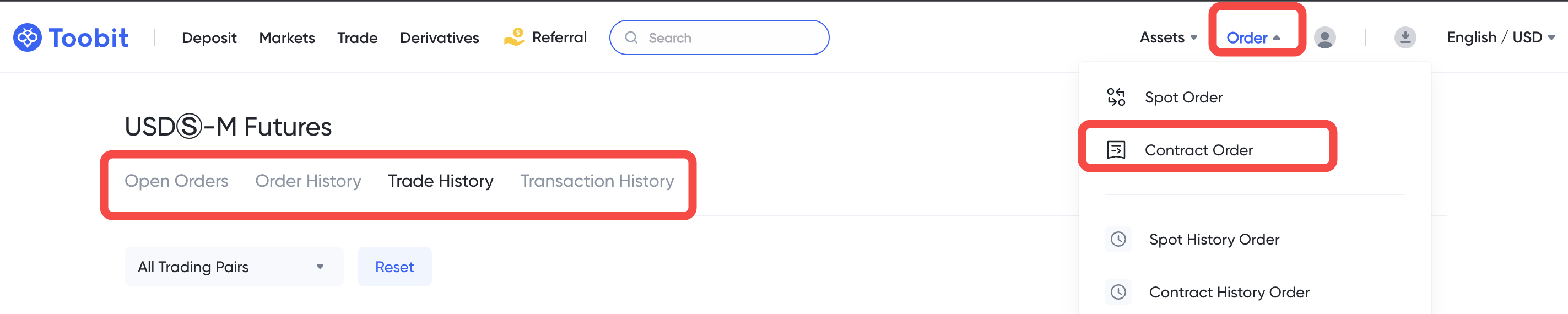
Task: Open the English / USD language selector
Action: point(1499,37)
